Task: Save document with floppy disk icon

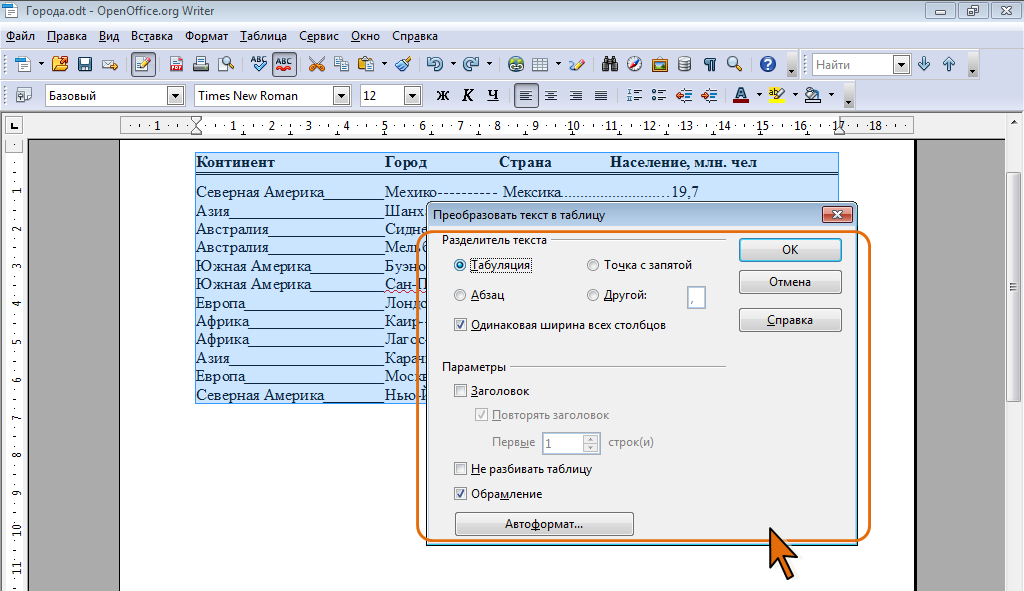Action: coord(85,64)
